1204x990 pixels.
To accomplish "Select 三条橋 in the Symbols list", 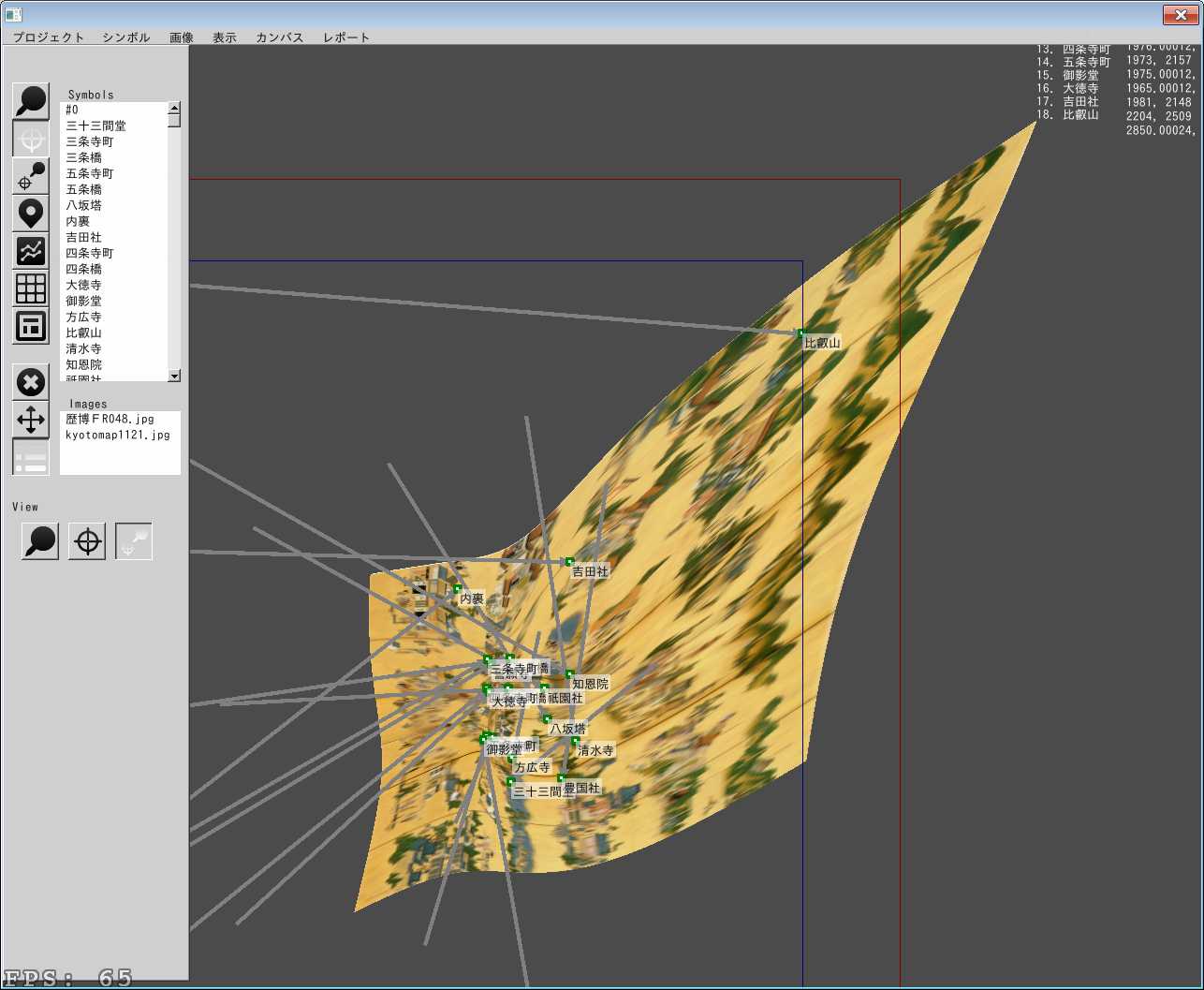I will (113, 157).
